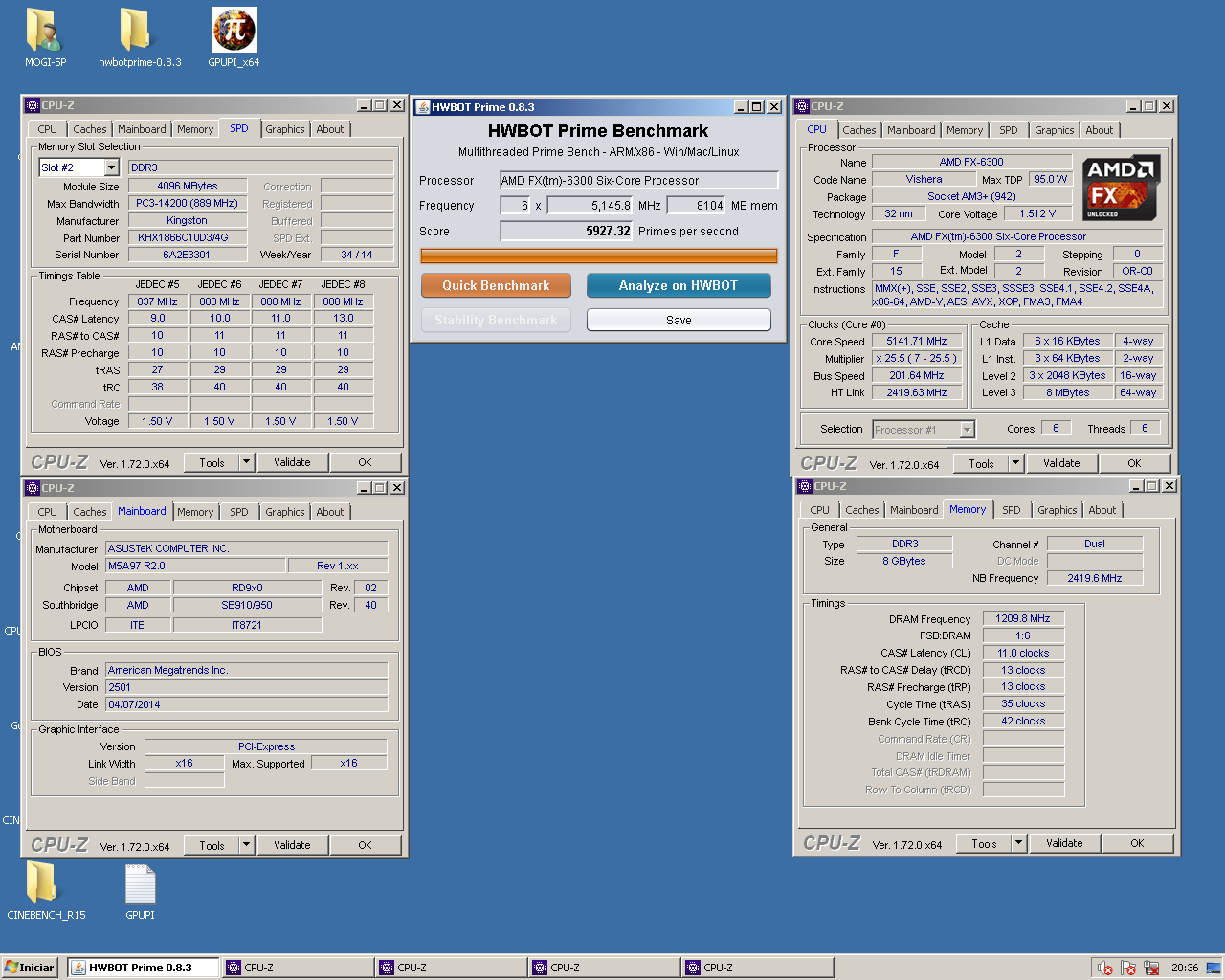The width and height of the screenshot is (1225, 980).
Task: Click the BIOS Version 2501 value
Action: pyautogui.click(x=247, y=687)
